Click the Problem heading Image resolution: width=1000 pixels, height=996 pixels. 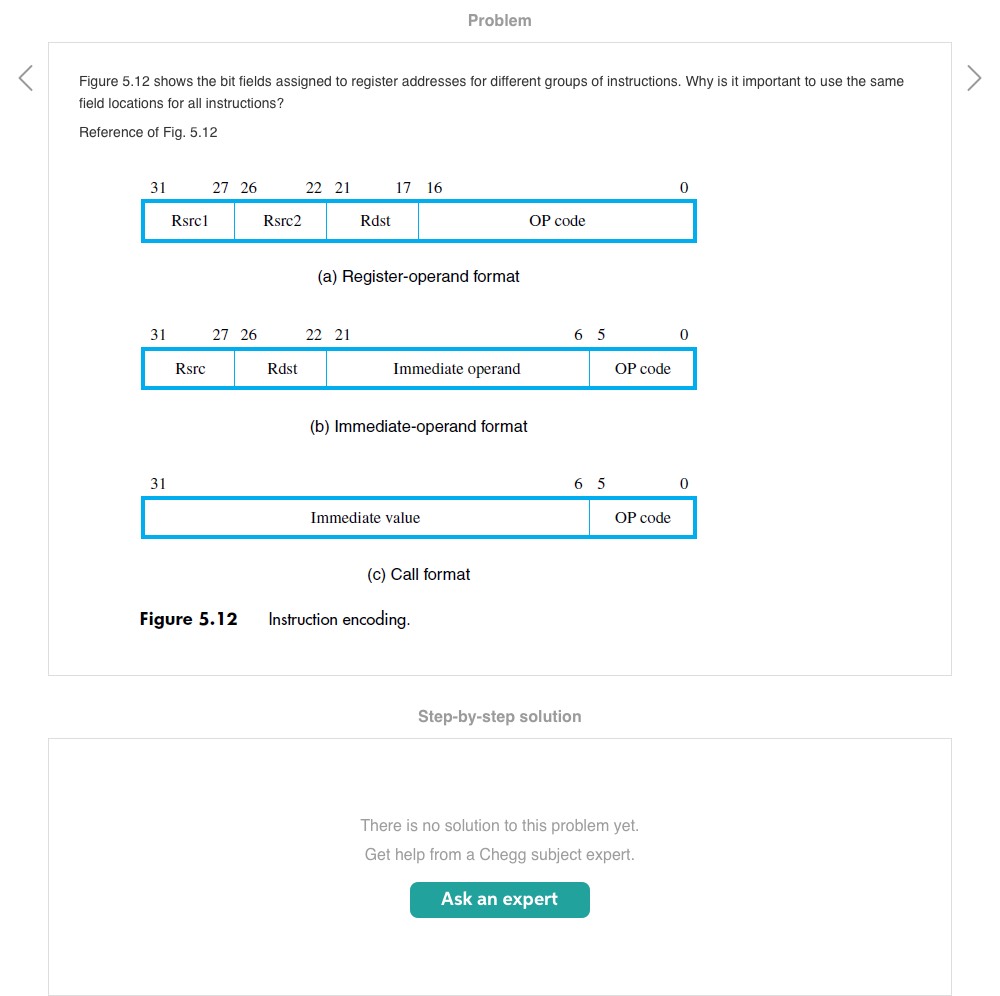tap(499, 20)
